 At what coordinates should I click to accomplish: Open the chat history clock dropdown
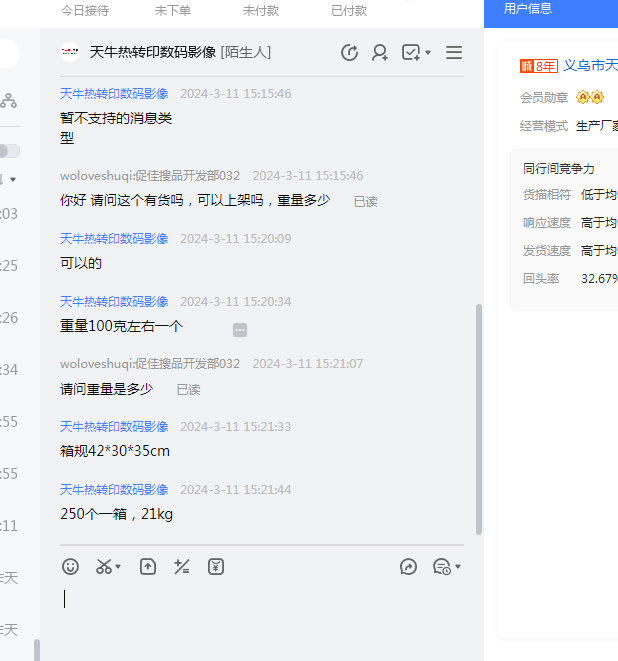click(446, 566)
